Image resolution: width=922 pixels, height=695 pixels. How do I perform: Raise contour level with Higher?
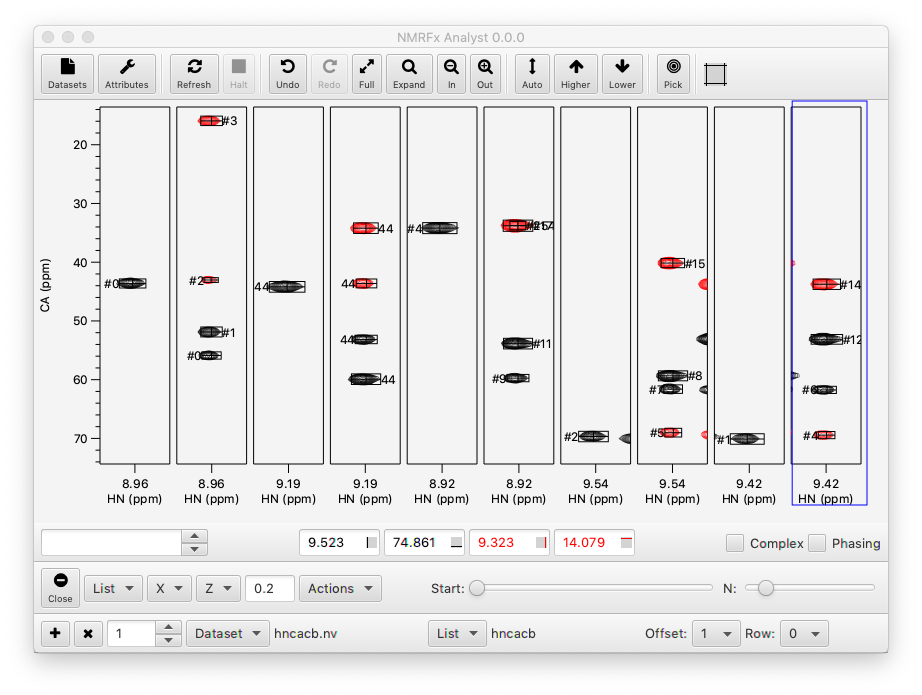click(576, 73)
